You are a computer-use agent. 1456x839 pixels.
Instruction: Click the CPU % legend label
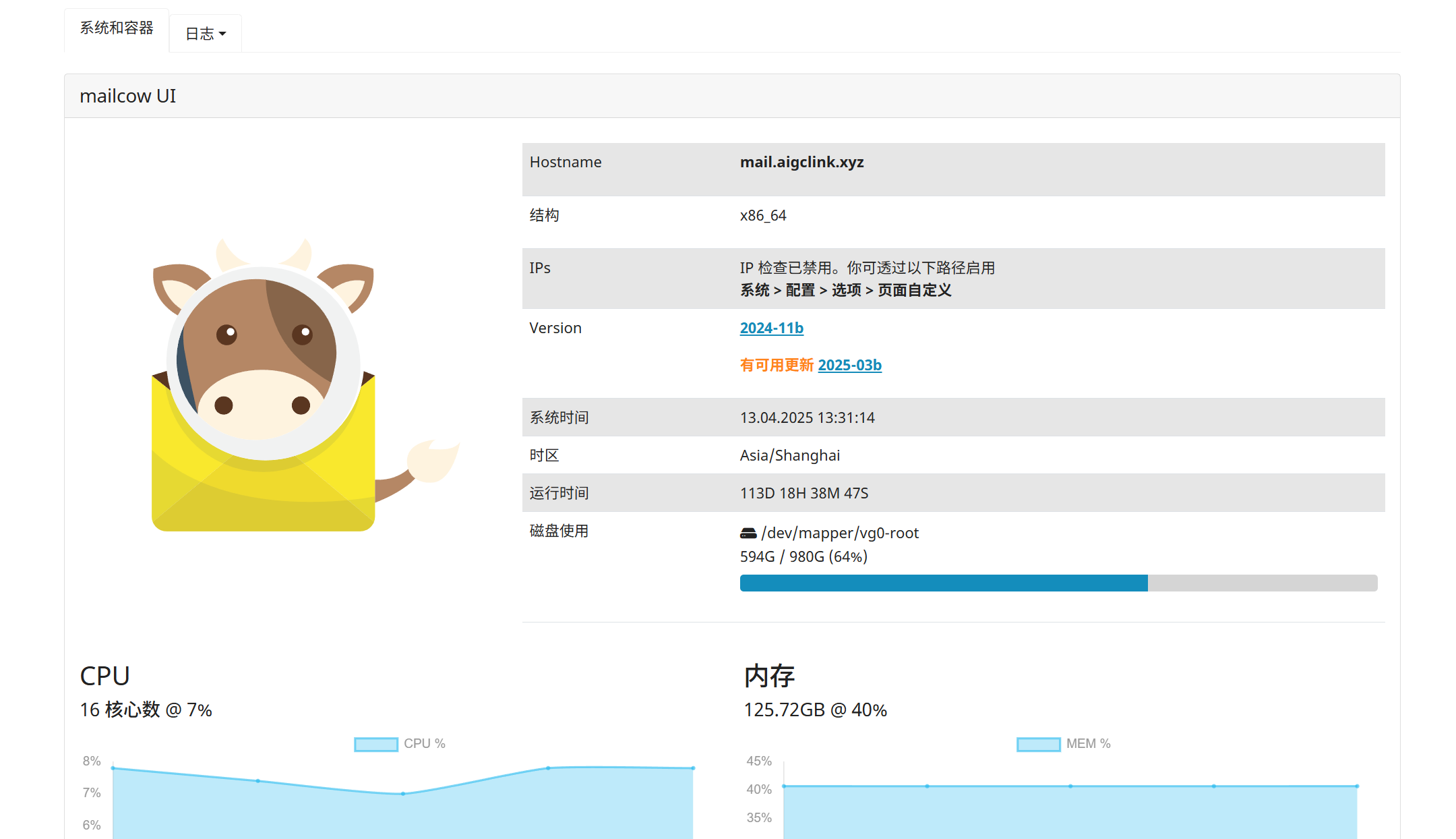coord(424,743)
